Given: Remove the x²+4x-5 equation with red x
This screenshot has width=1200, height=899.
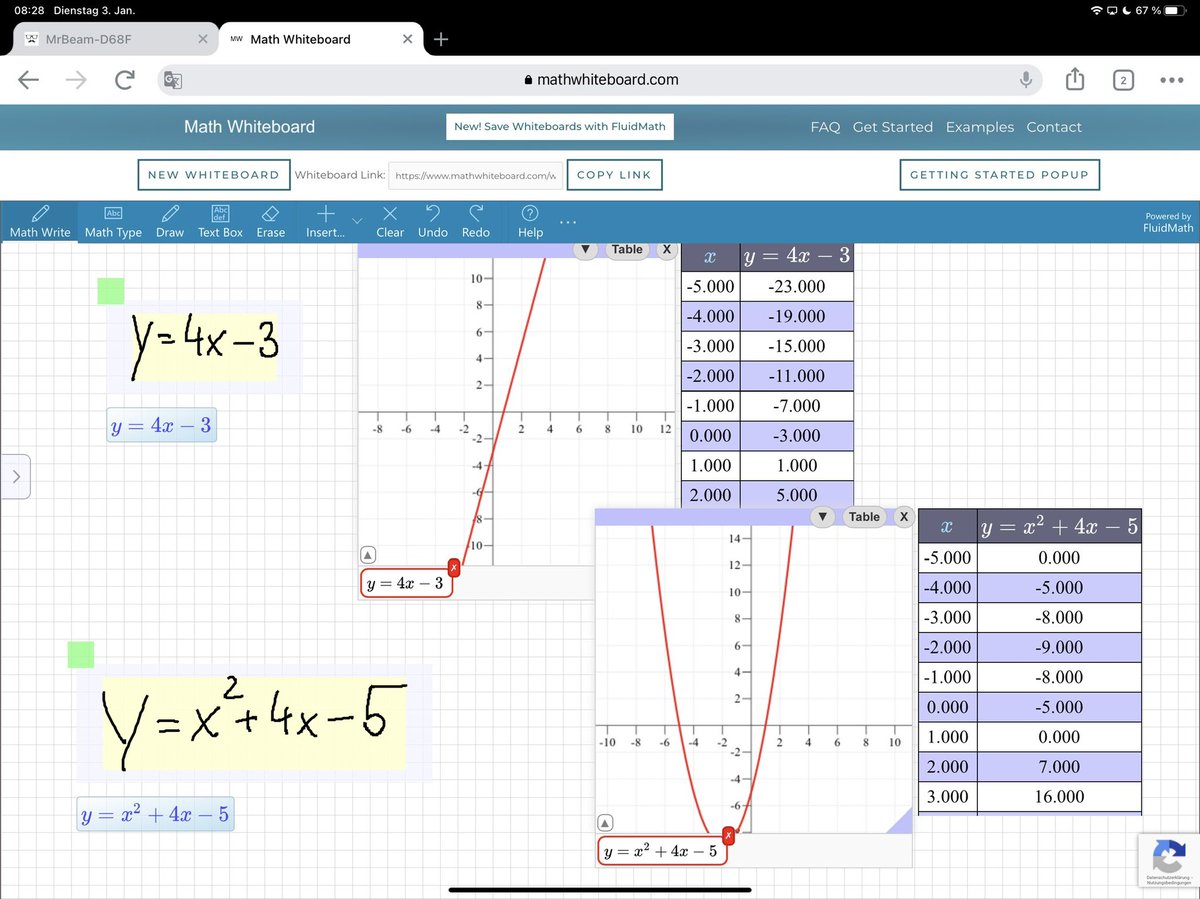Looking at the screenshot, I should [x=728, y=835].
